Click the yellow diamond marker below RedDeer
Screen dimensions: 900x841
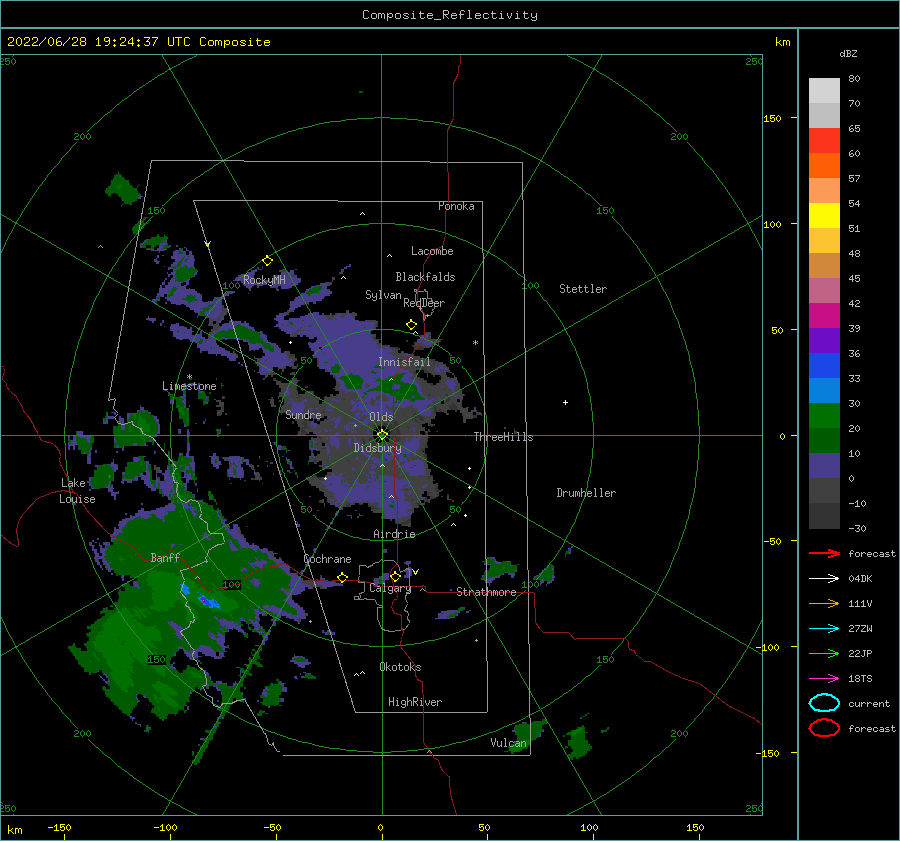pyautogui.click(x=412, y=325)
